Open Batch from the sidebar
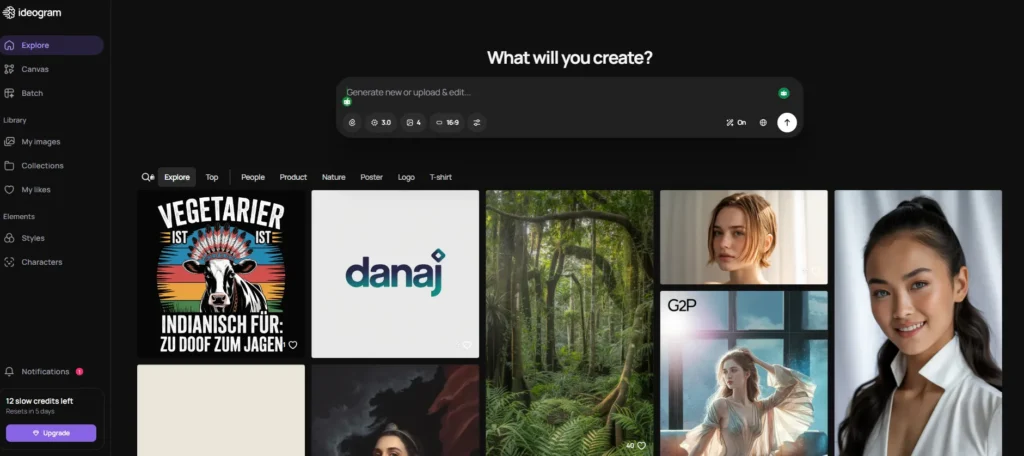Viewport: 1024px width, 456px height. [x=32, y=93]
